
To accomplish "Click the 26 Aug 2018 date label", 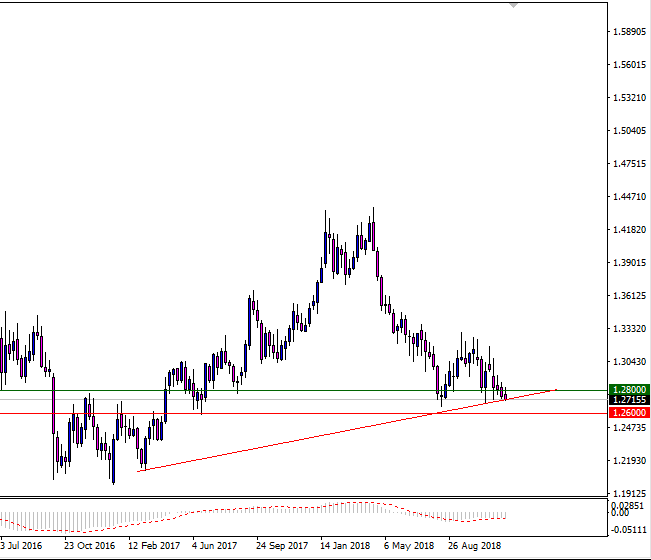I will tap(475, 545).
